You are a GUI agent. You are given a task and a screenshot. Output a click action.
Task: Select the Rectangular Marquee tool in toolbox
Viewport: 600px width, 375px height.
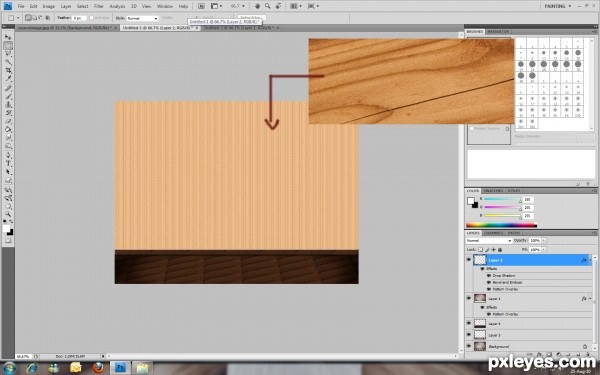pyautogui.click(x=8, y=46)
